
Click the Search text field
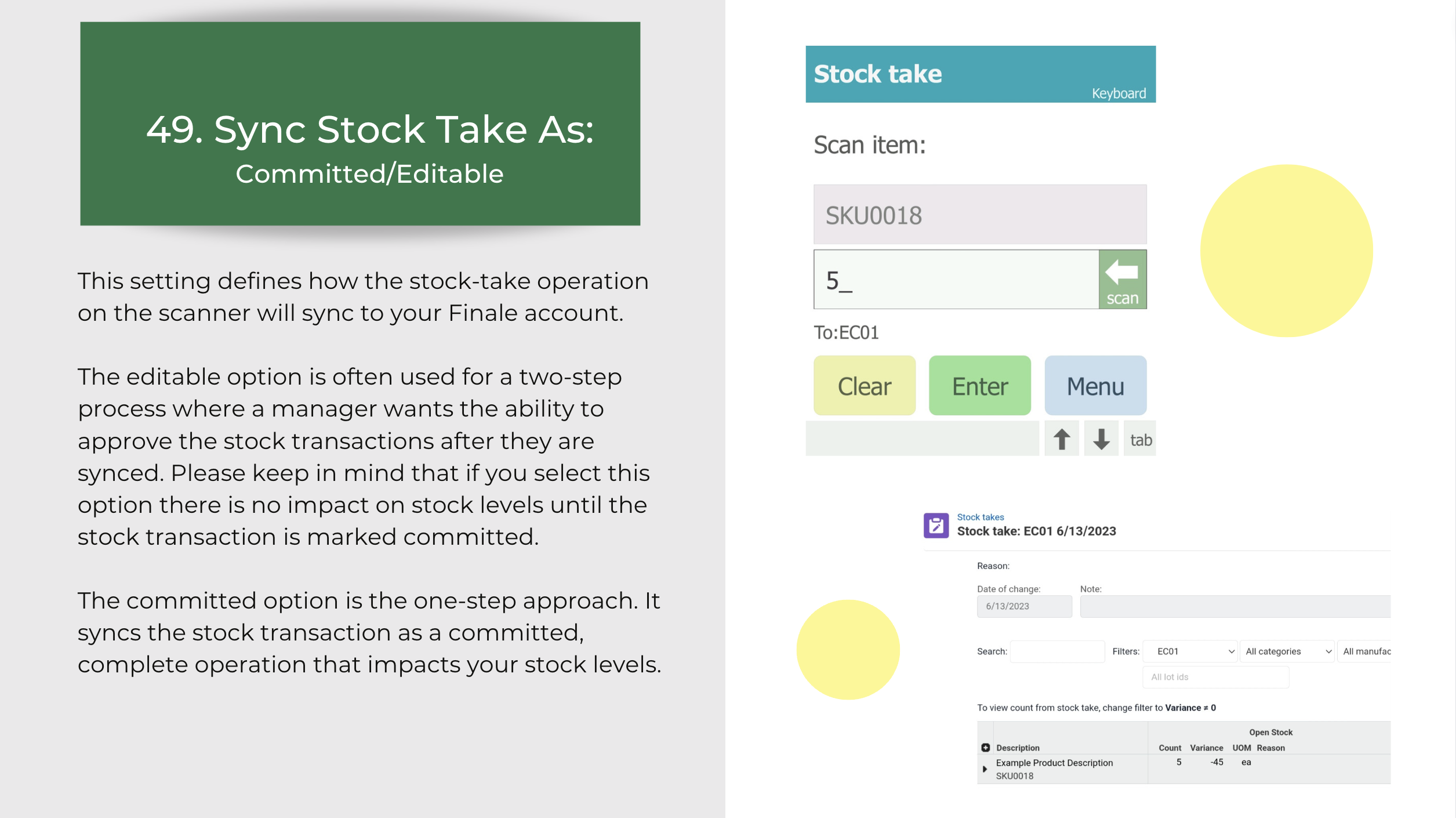click(x=1057, y=651)
